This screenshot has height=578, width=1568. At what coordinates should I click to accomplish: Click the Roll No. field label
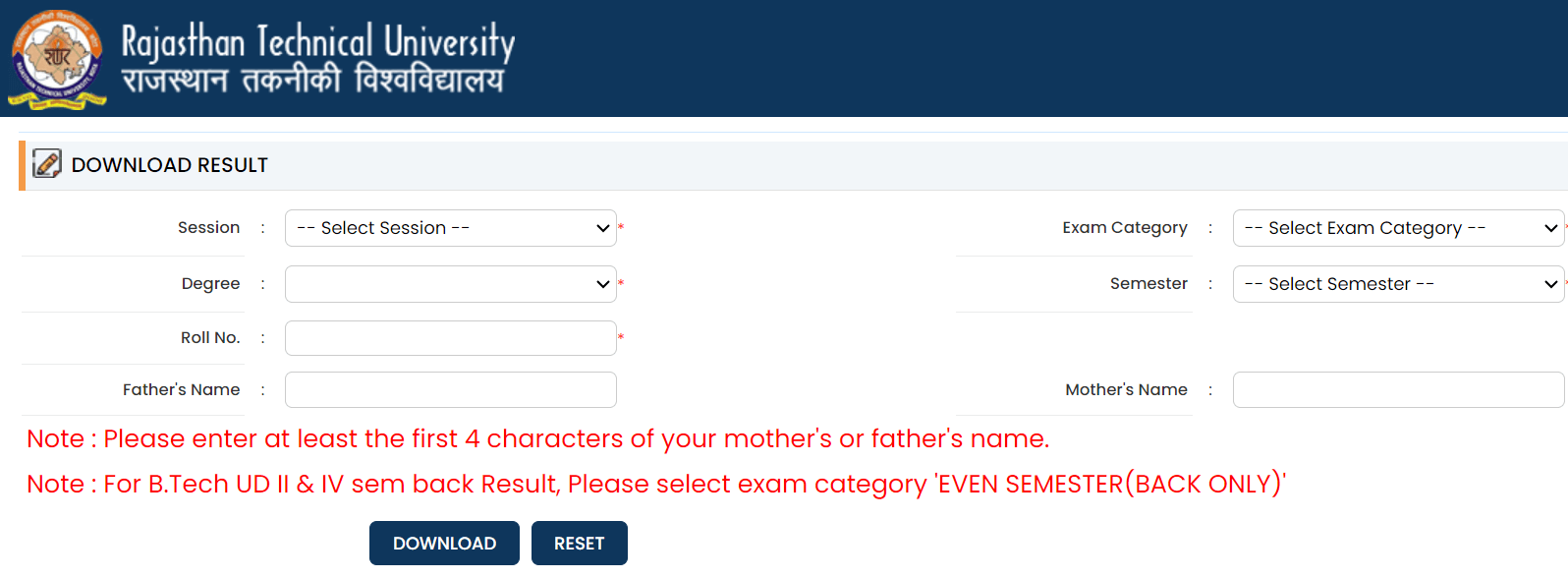click(210, 338)
